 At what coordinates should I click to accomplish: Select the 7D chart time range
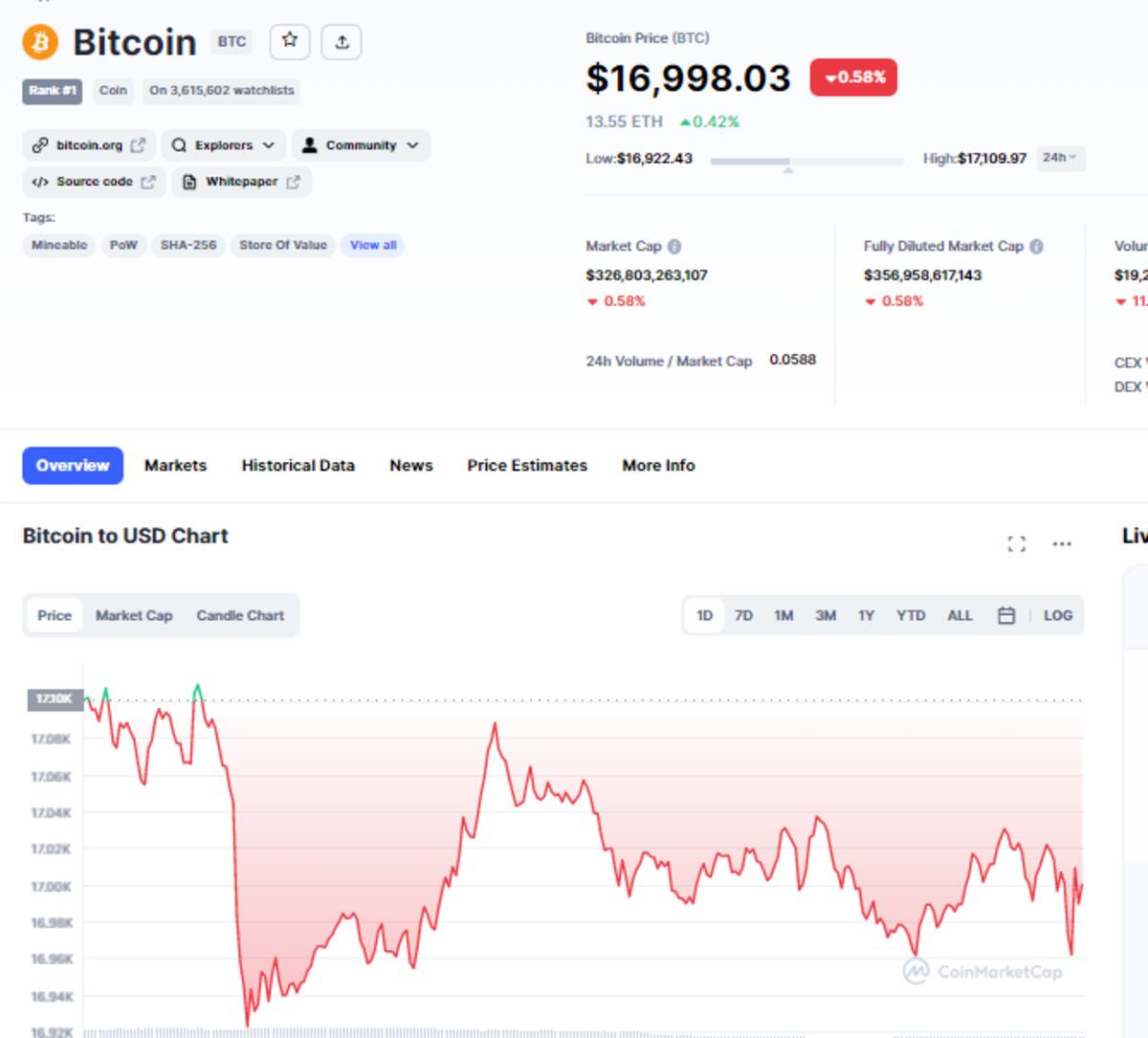click(743, 615)
